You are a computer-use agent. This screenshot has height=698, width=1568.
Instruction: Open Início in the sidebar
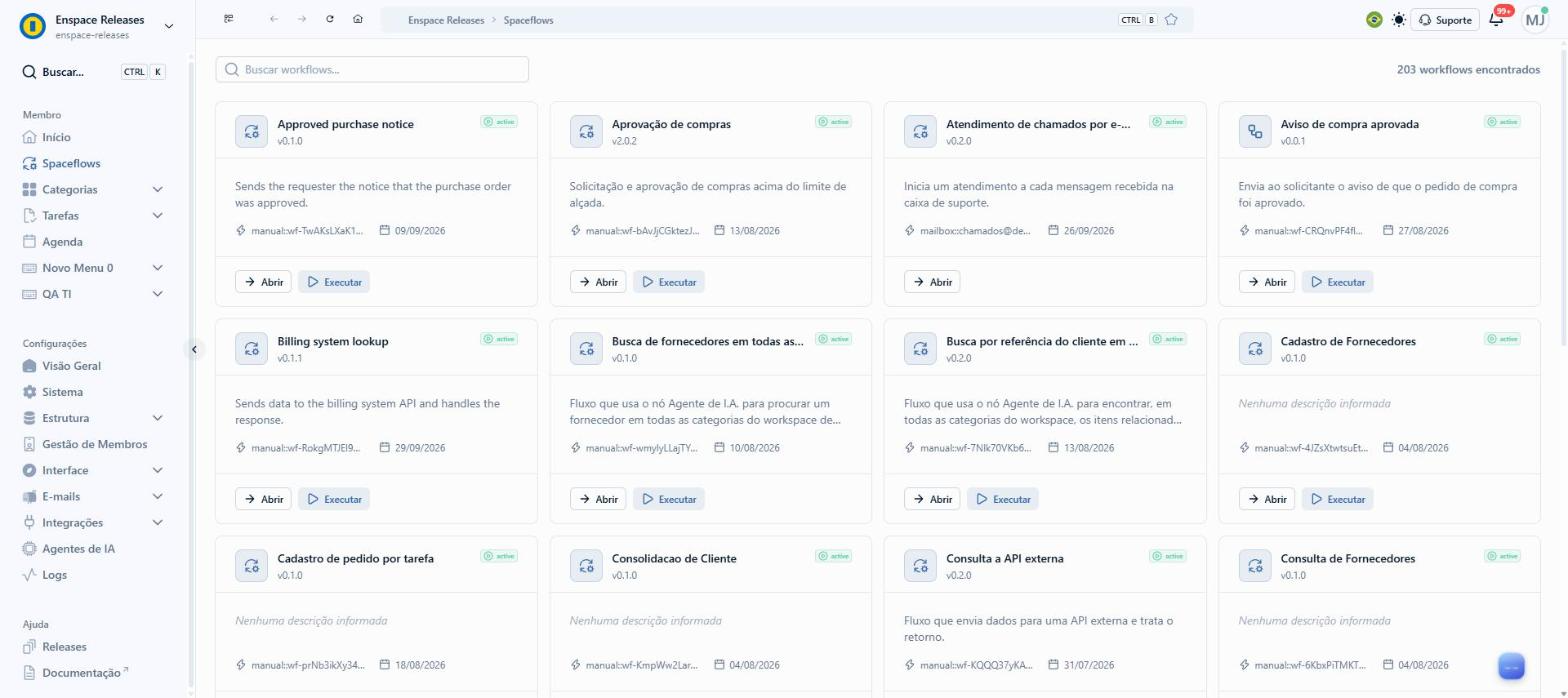click(56, 137)
